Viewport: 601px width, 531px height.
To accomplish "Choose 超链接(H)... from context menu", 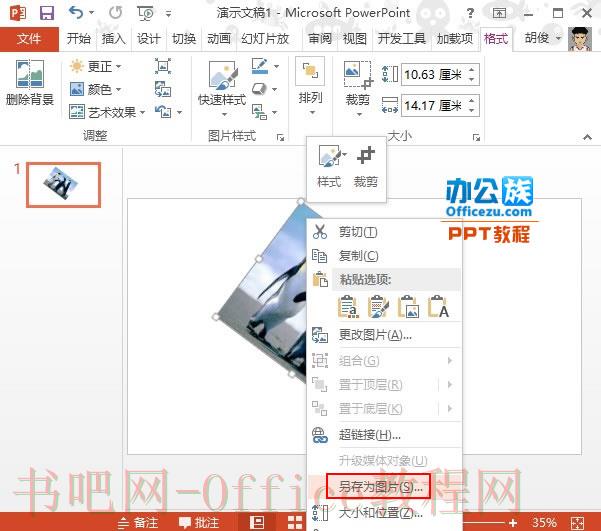I will click(385, 435).
